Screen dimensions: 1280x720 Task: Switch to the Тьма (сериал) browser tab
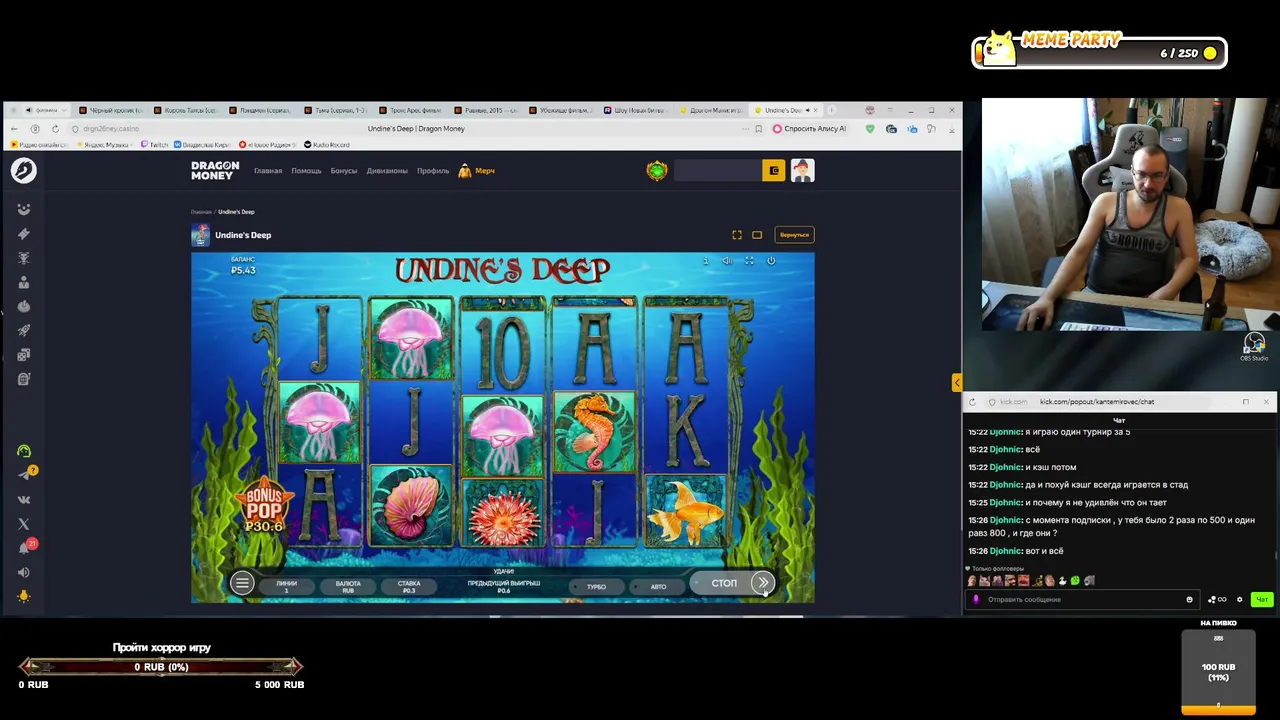(337, 110)
